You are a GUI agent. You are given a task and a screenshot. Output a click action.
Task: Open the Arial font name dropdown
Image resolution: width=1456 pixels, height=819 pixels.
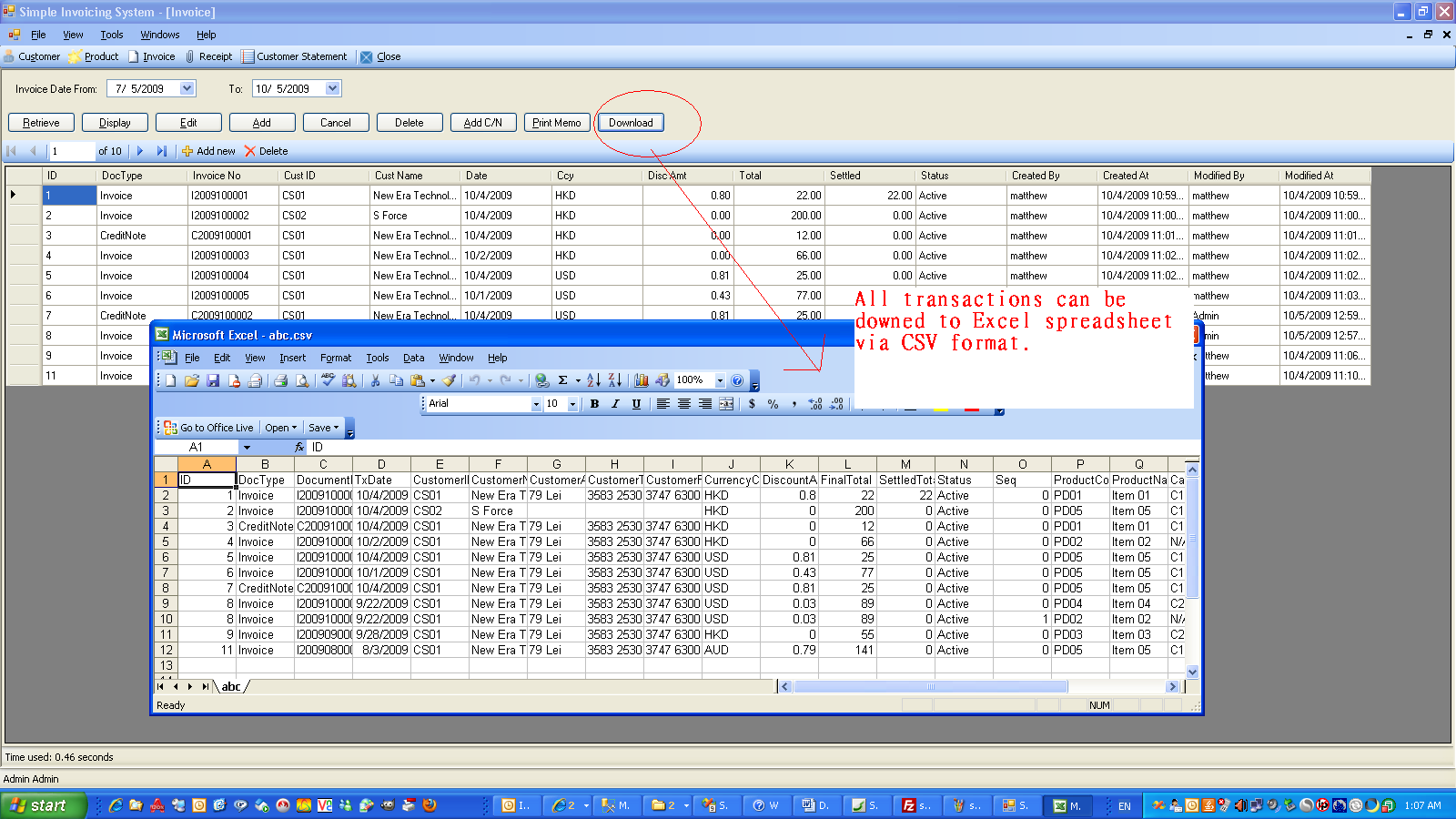click(x=536, y=404)
